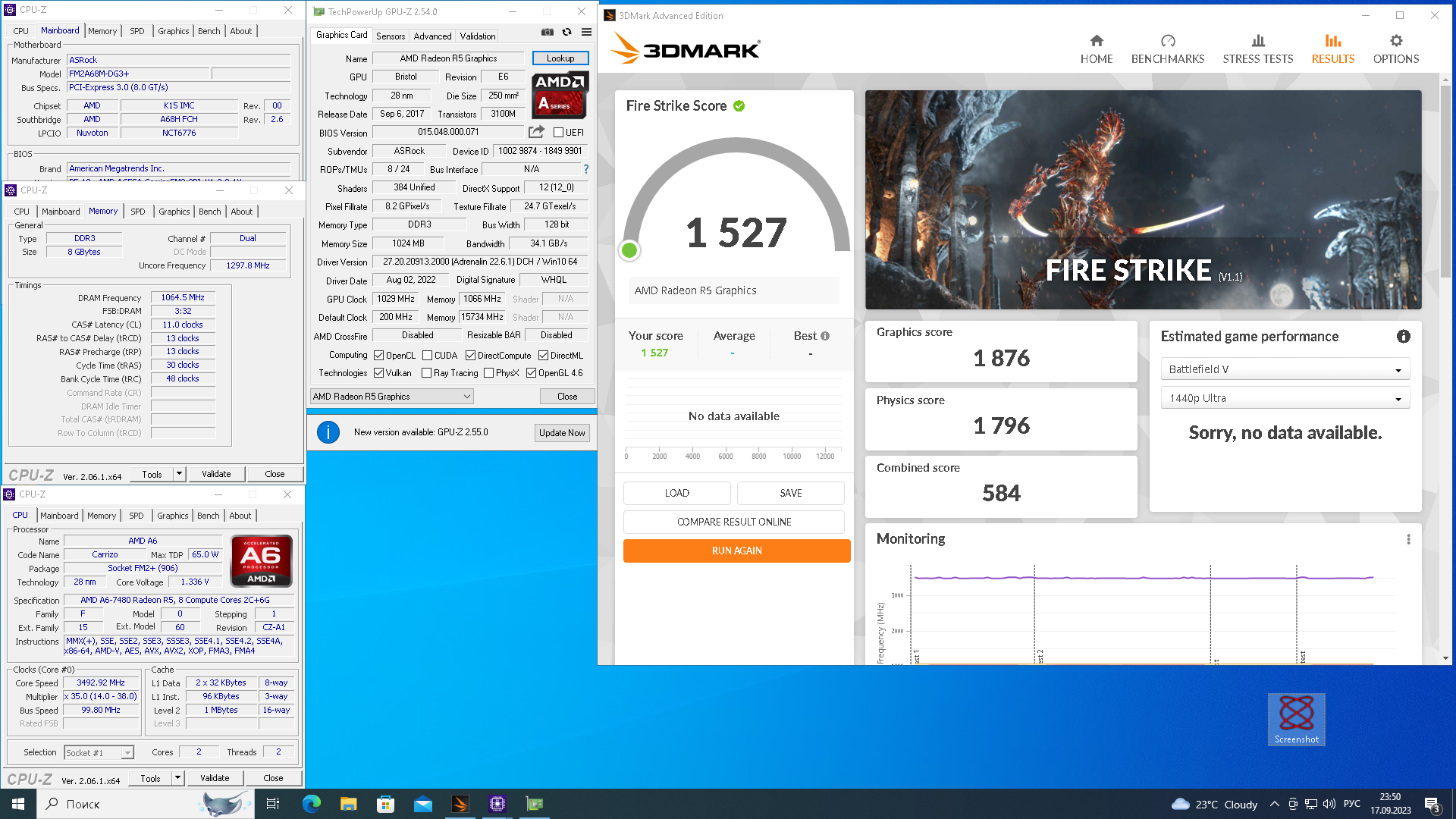Click the GPU-Z screenshot camera icon

pyautogui.click(x=547, y=32)
